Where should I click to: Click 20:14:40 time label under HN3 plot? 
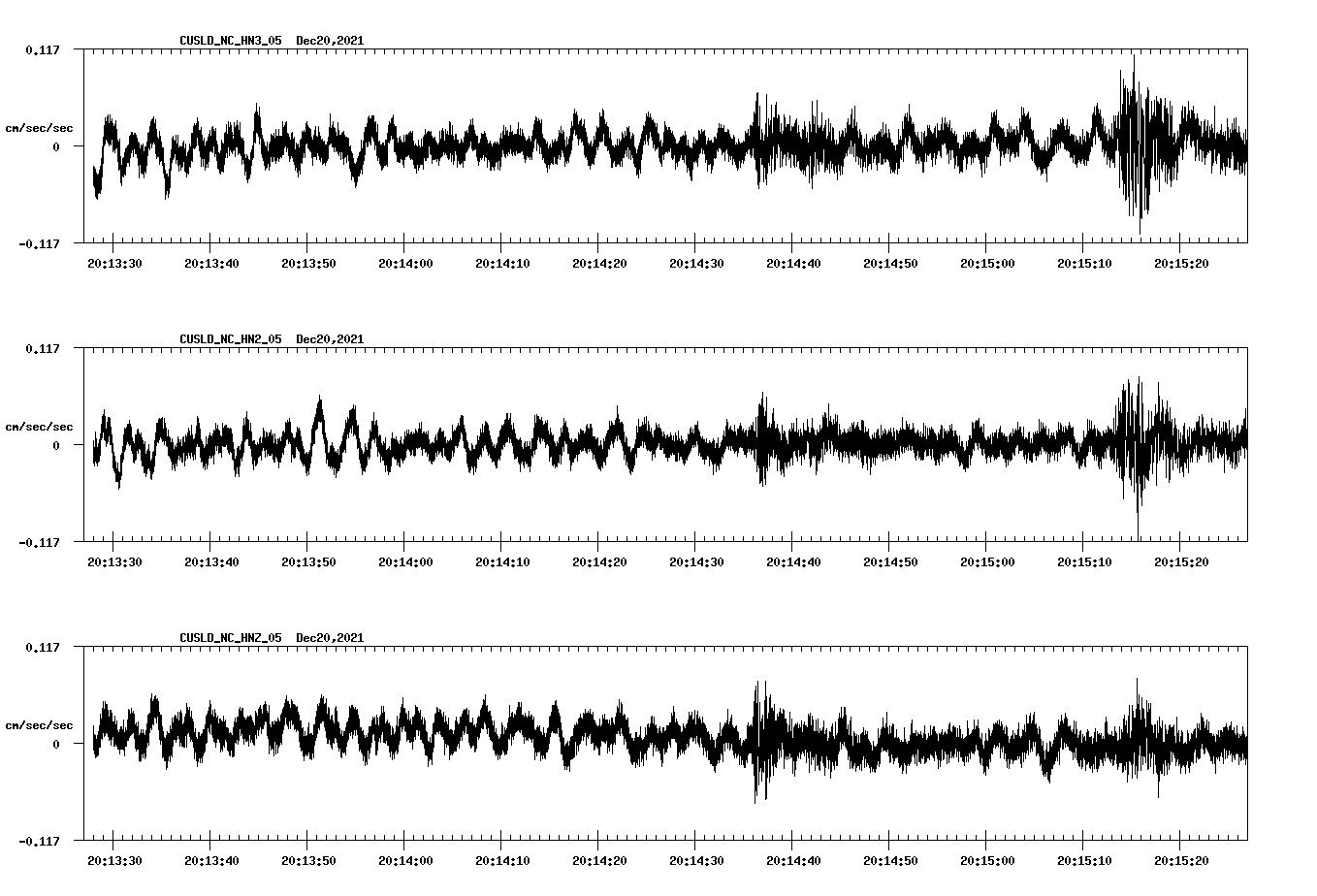coord(793,263)
